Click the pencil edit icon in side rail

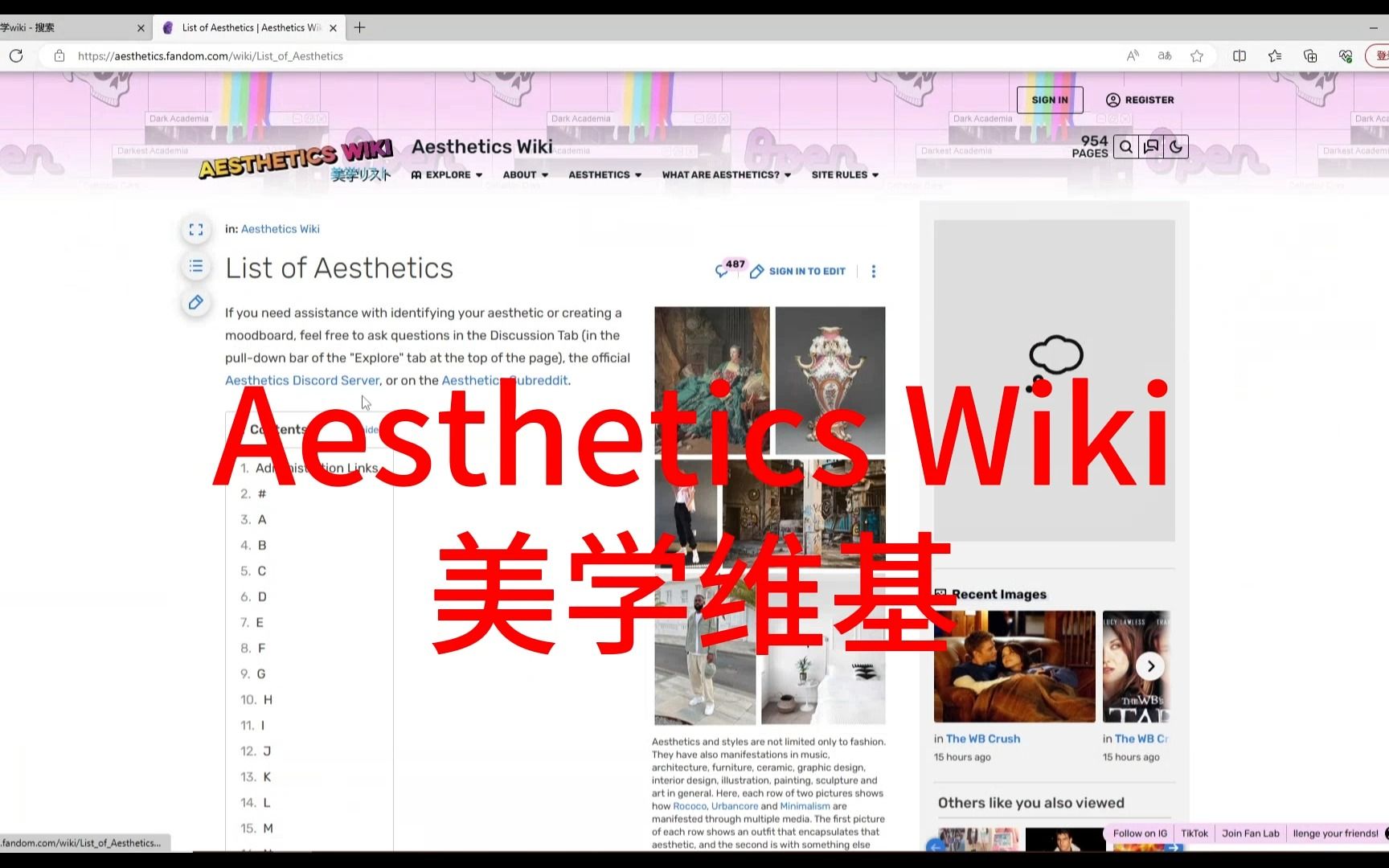[x=196, y=302]
